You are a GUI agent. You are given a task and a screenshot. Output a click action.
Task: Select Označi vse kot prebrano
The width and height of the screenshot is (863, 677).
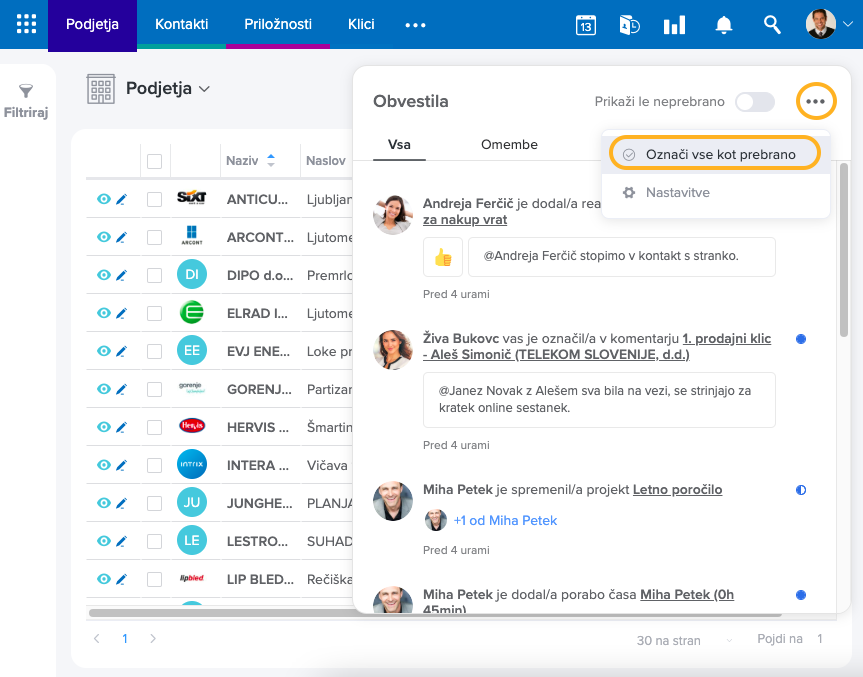[714, 154]
